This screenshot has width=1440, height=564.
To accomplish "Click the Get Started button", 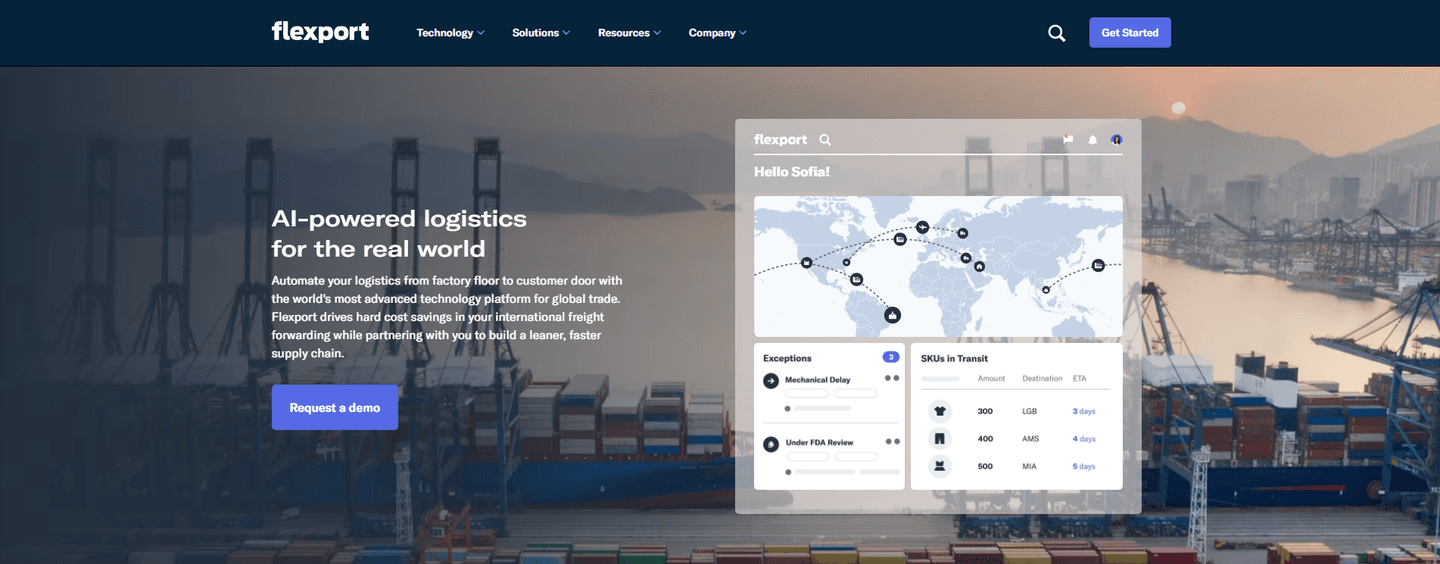I will tap(1130, 33).
